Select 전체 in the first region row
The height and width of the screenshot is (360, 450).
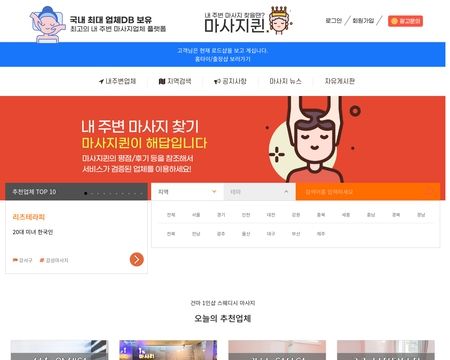(171, 215)
